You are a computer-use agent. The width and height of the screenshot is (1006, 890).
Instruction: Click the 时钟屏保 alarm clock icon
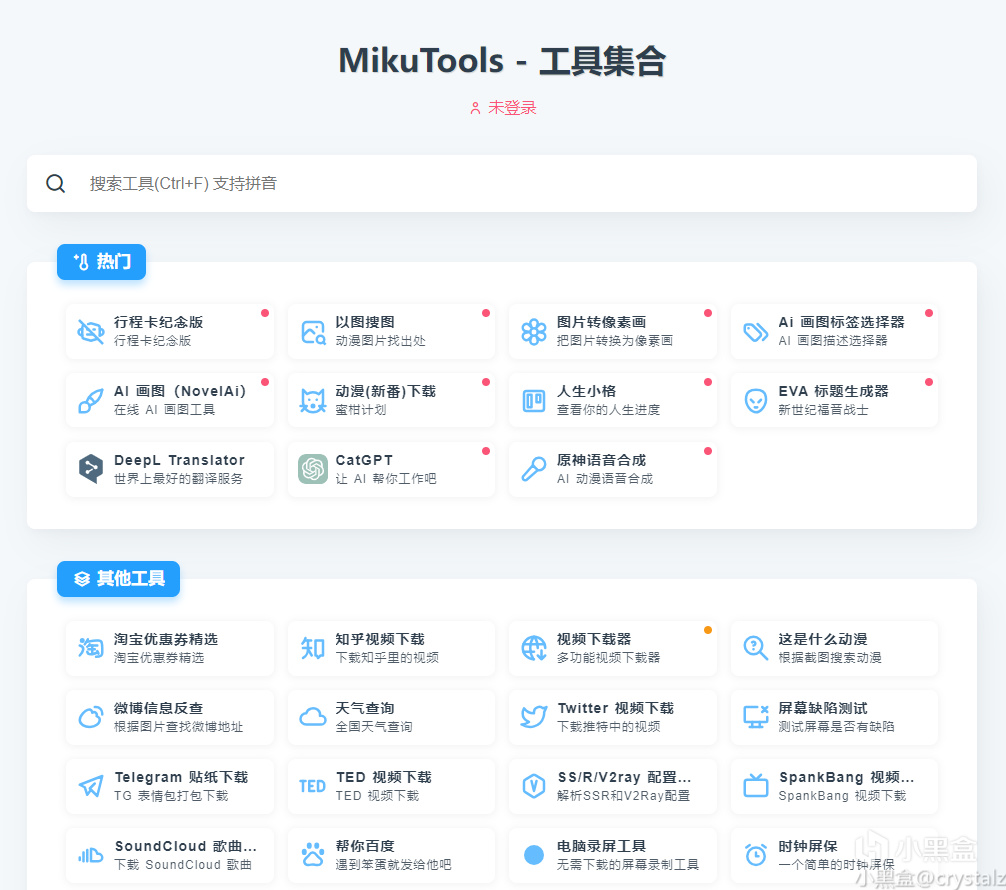(755, 855)
